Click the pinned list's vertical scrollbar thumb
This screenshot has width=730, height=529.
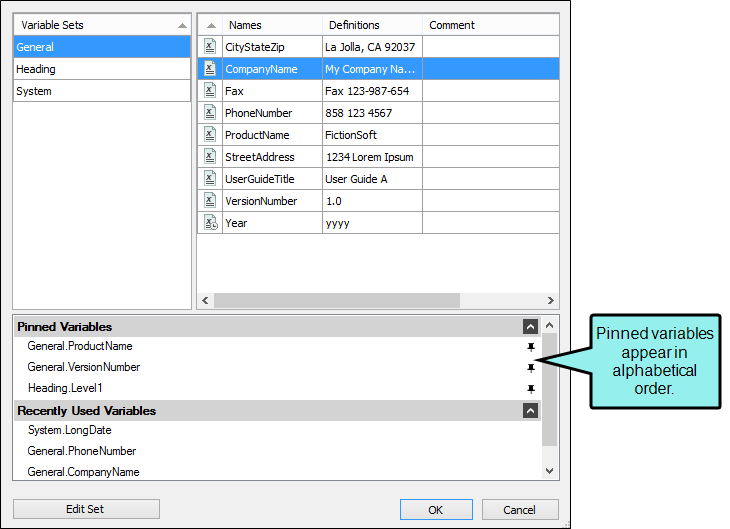tap(549, 389)
